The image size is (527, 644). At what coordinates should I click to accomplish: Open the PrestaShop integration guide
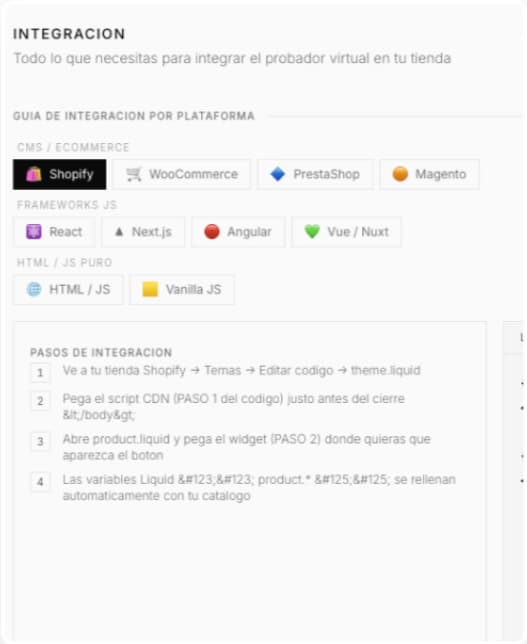tap(315, 174)
